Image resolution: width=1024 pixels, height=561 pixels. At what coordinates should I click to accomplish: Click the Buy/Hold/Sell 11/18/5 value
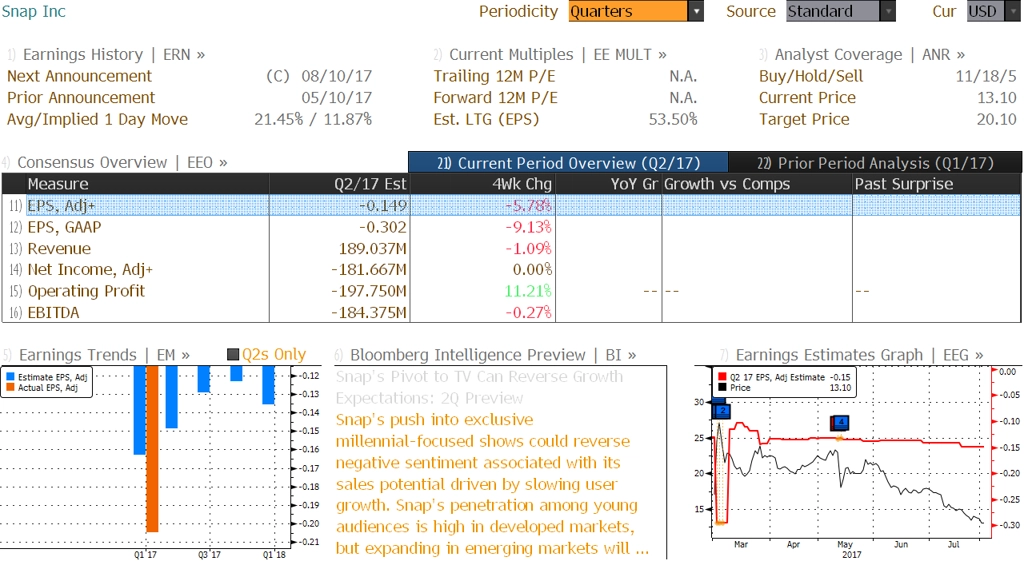click(x=985, y=76)
